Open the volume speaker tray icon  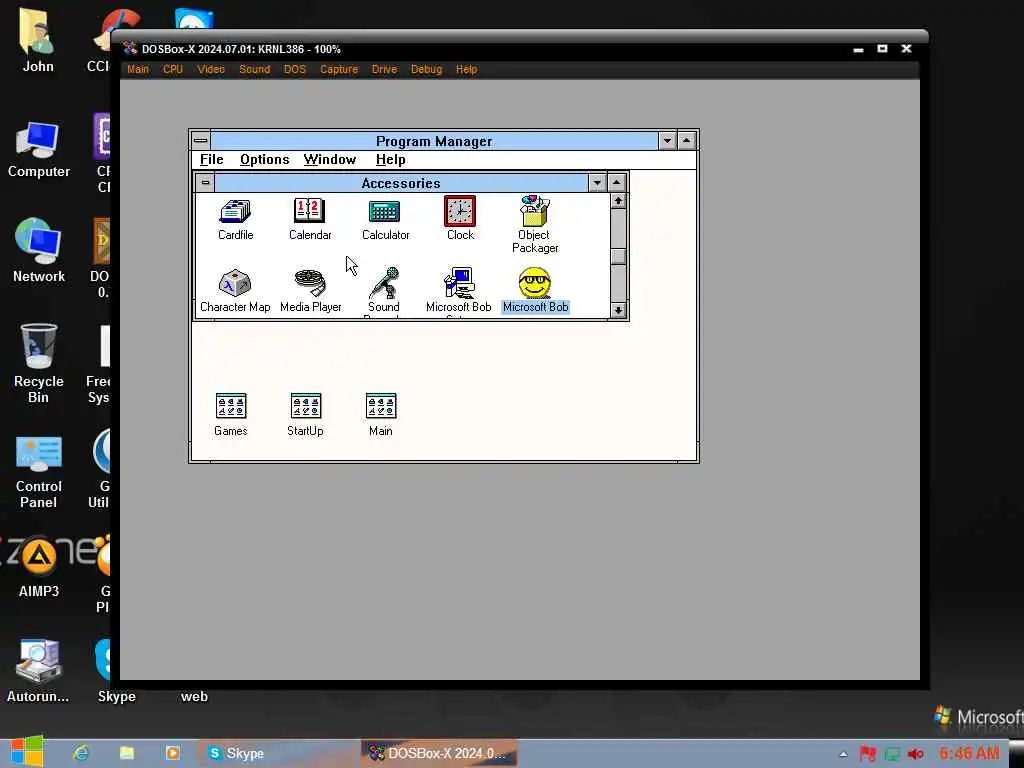[916, 754]
